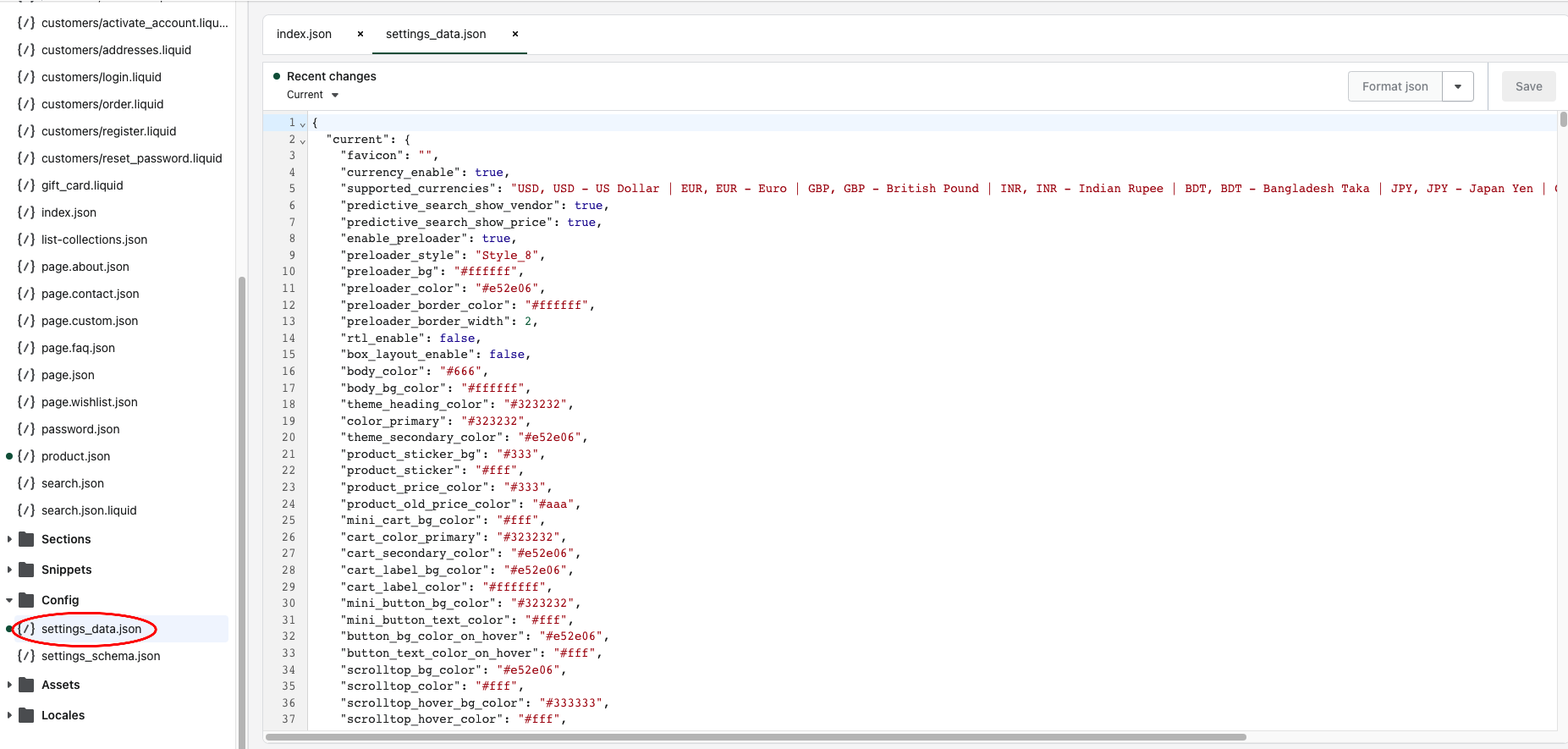Click the "favicon" key on line 3

coord(371,156)
